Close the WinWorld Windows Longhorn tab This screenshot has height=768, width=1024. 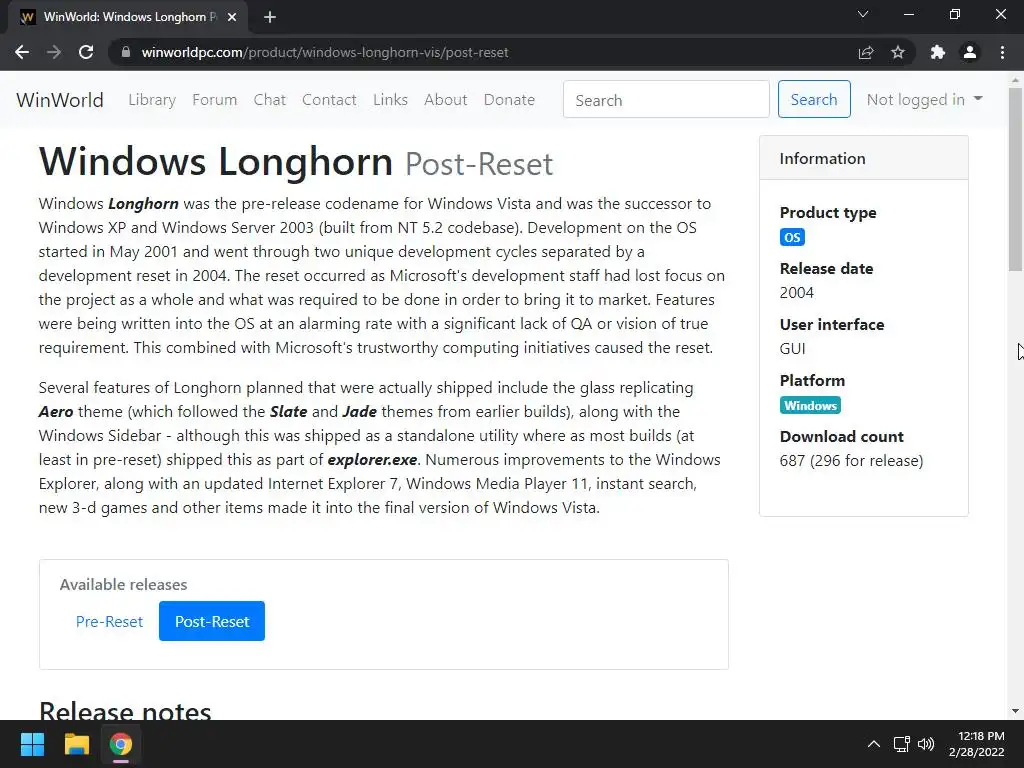pyautogui.click(x=232, y=17)
